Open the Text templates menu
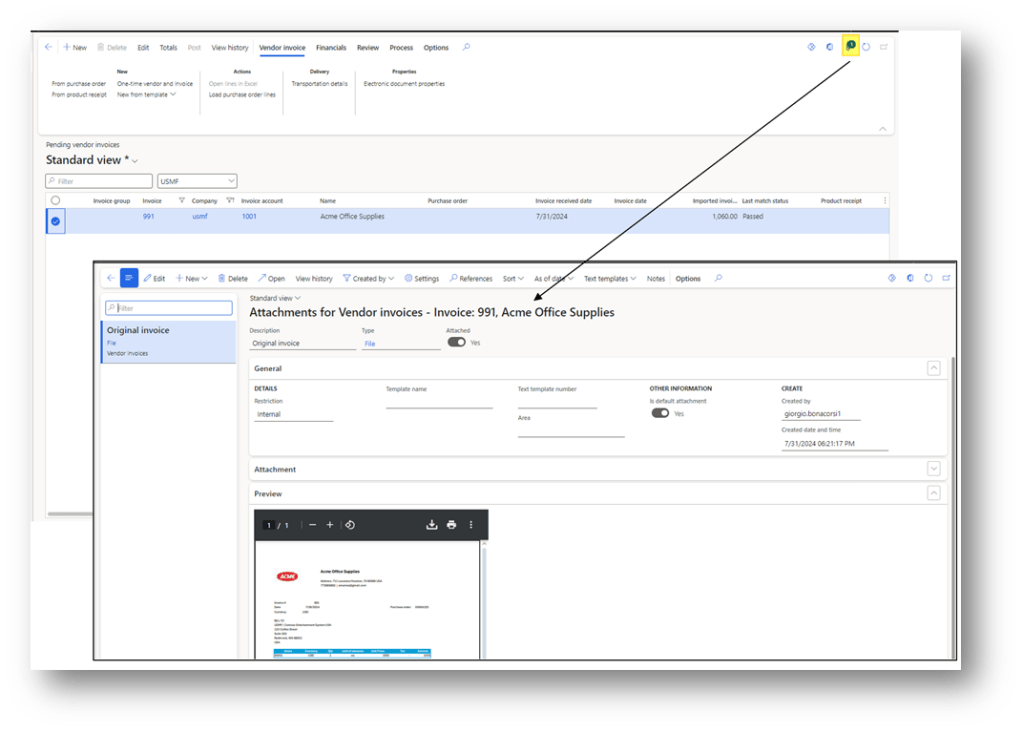This screenshot has height=732, width=1023. pos(609,279)
